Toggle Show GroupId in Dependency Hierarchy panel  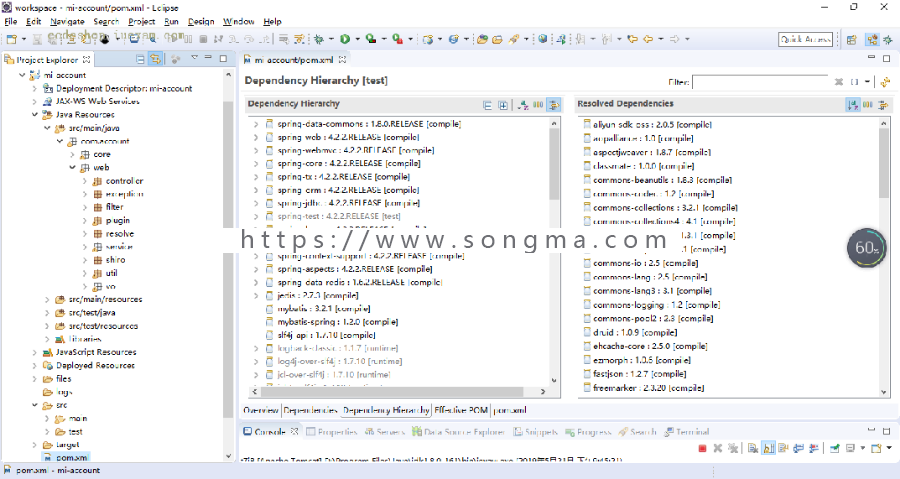tap(538, 105)
